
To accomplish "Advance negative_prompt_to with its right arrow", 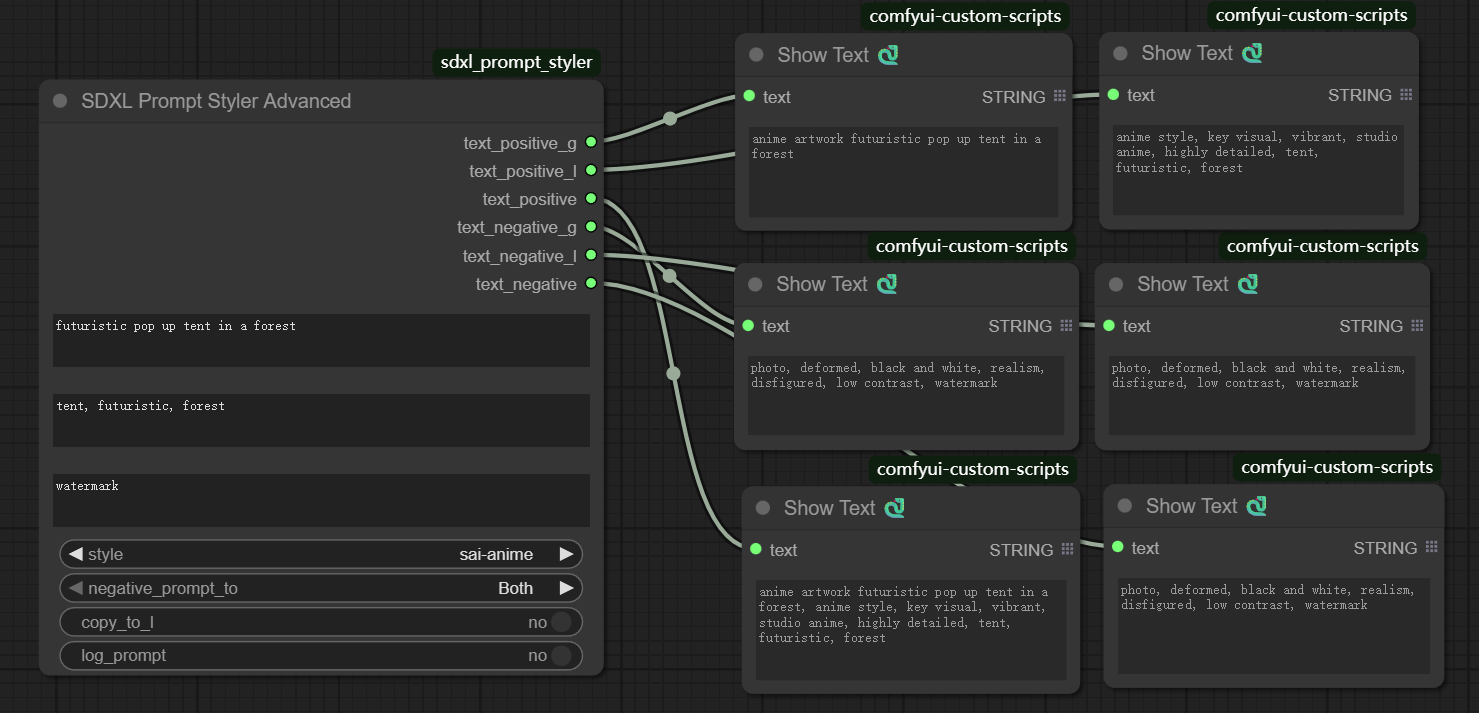I will (x=566, y=588).
